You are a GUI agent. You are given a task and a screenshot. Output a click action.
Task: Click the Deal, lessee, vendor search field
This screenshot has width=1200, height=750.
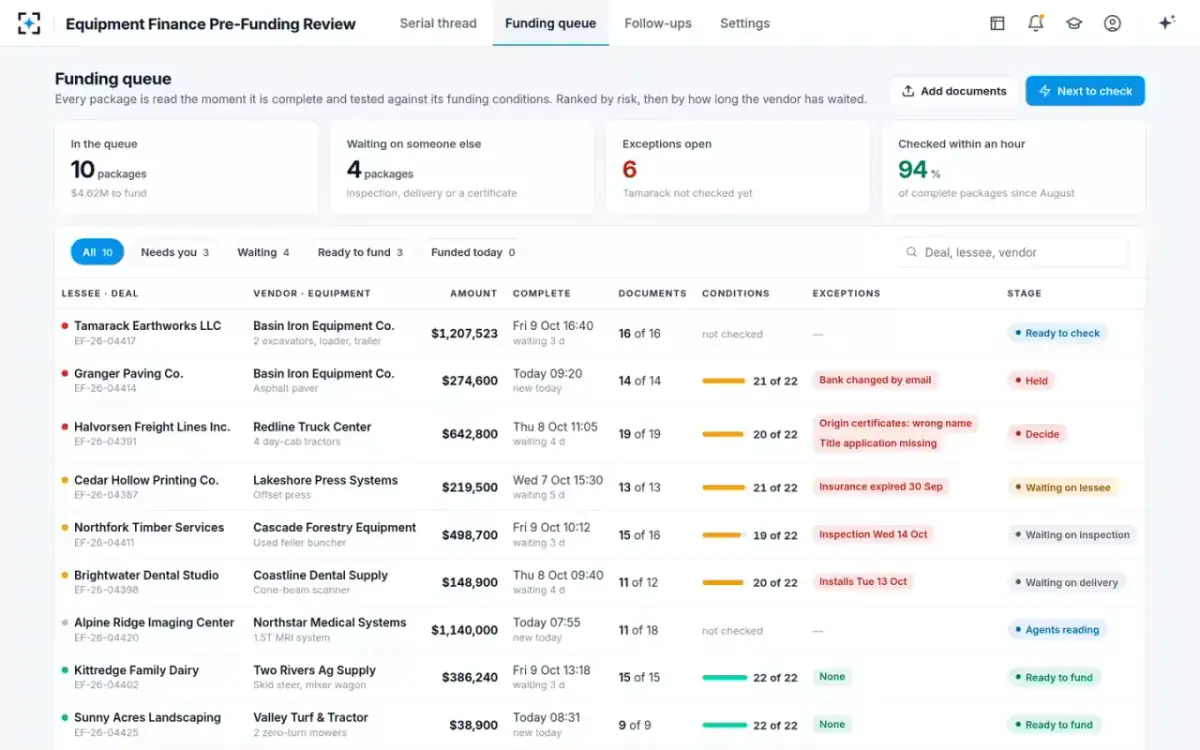coord(1012,252)
